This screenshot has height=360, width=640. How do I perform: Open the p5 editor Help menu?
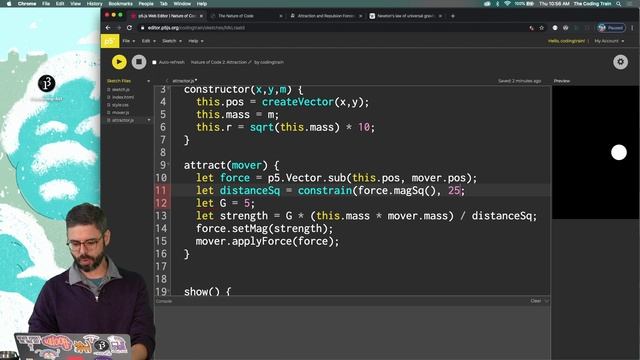click(196, 41)
